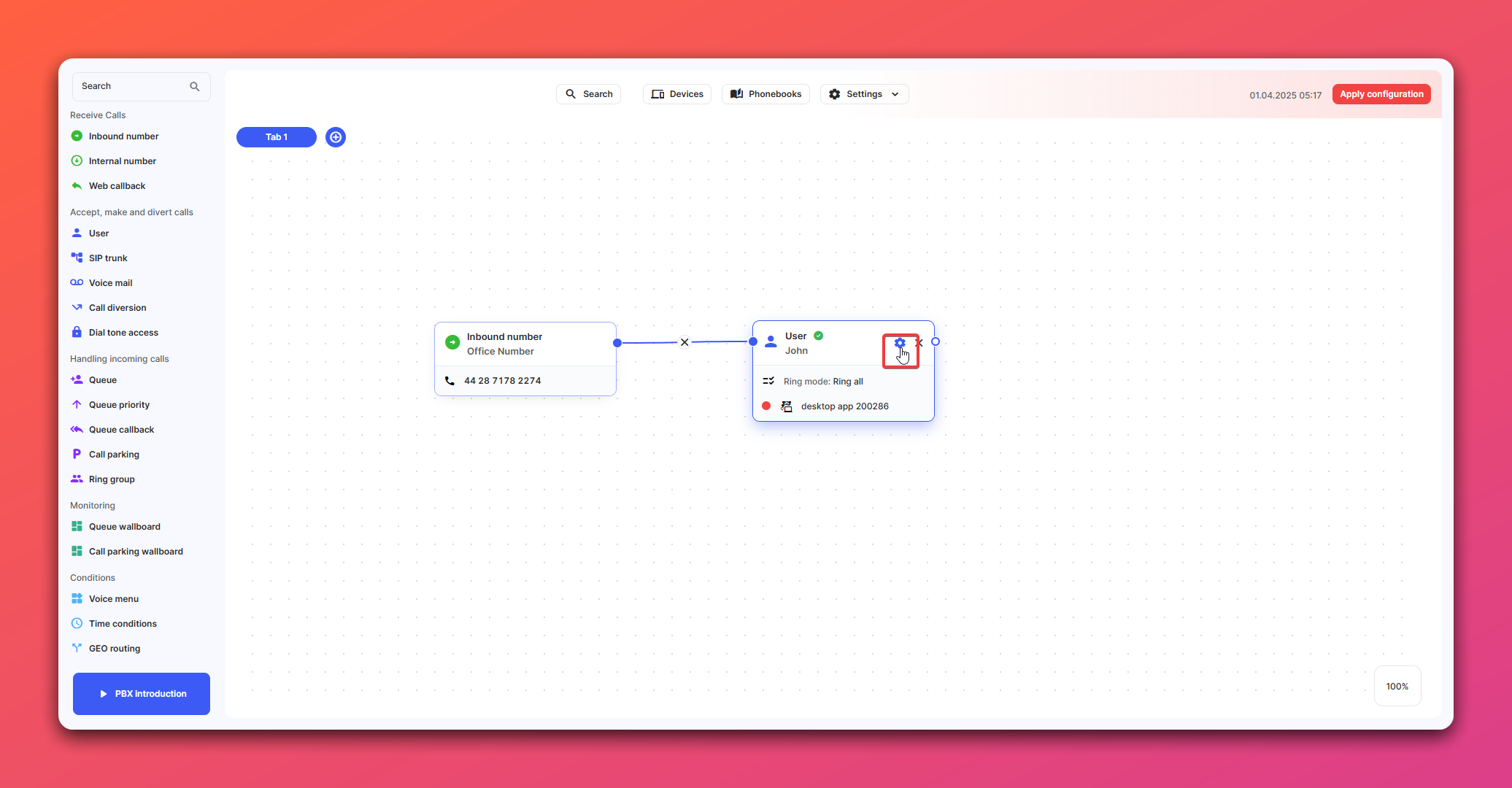Select Web callback element
1512x788 pixels.
click(x=117, y=186)
